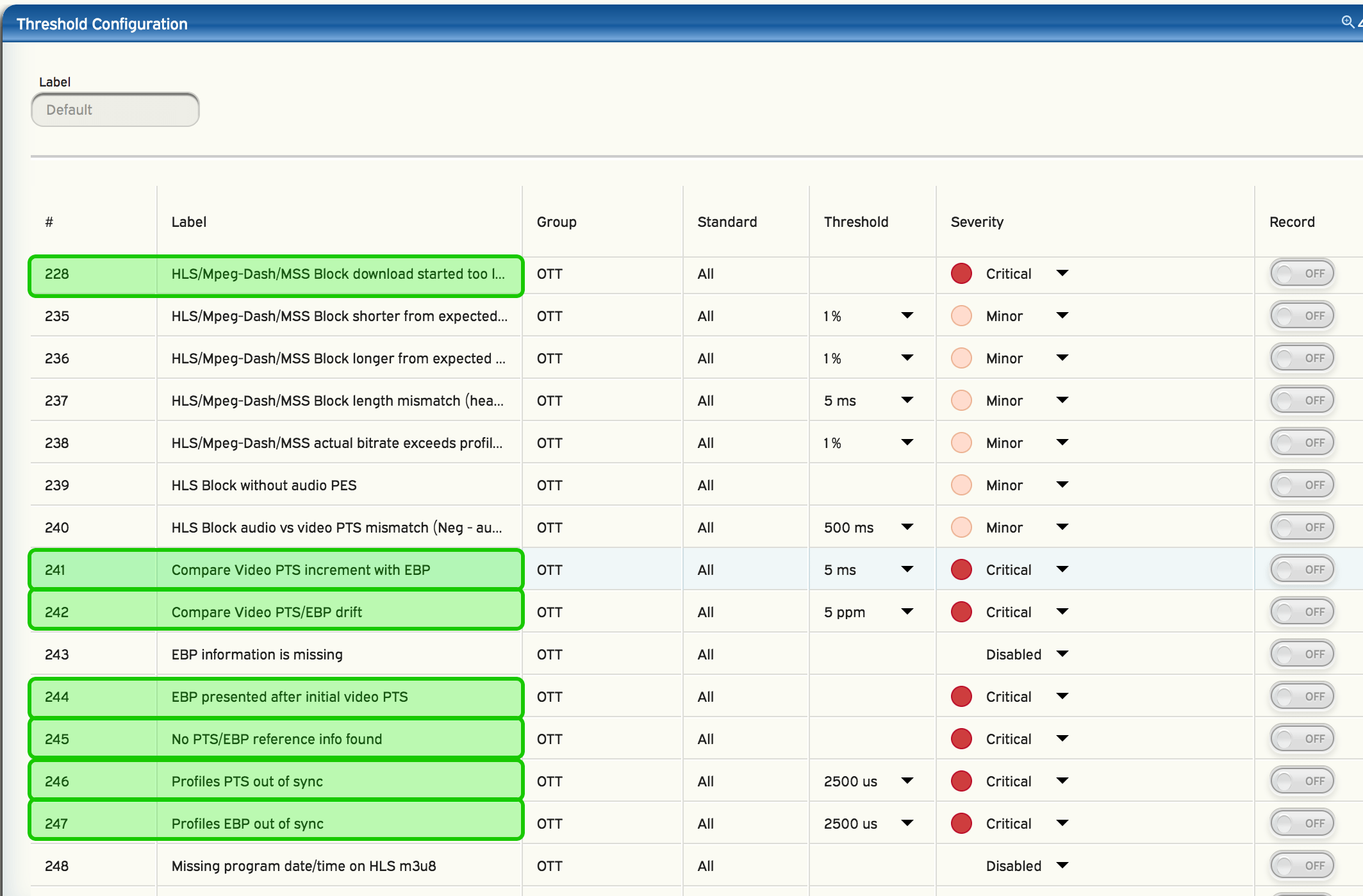Viewport: 1363px width, 896px height.
Task: Open the 5 ppm threshold dropdown
Action: click(907, 612)
